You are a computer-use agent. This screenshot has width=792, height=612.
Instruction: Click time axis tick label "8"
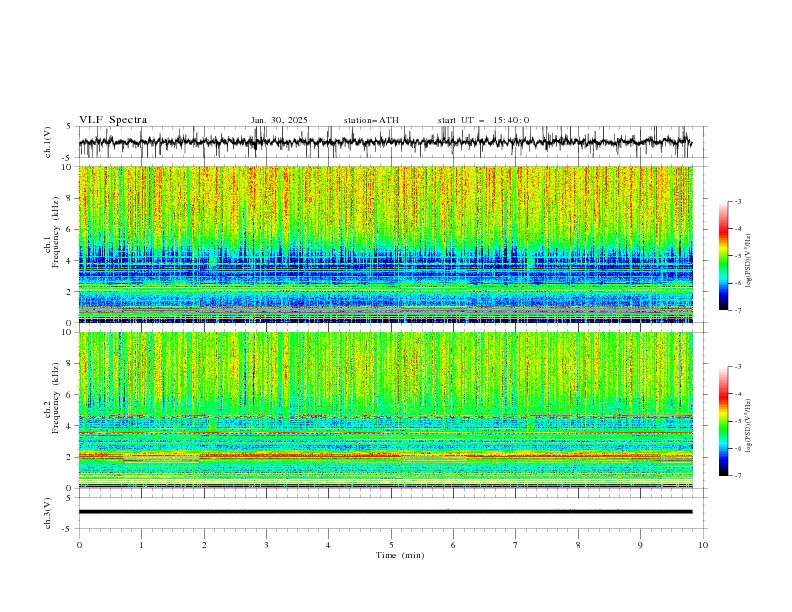tap(578, 545)
